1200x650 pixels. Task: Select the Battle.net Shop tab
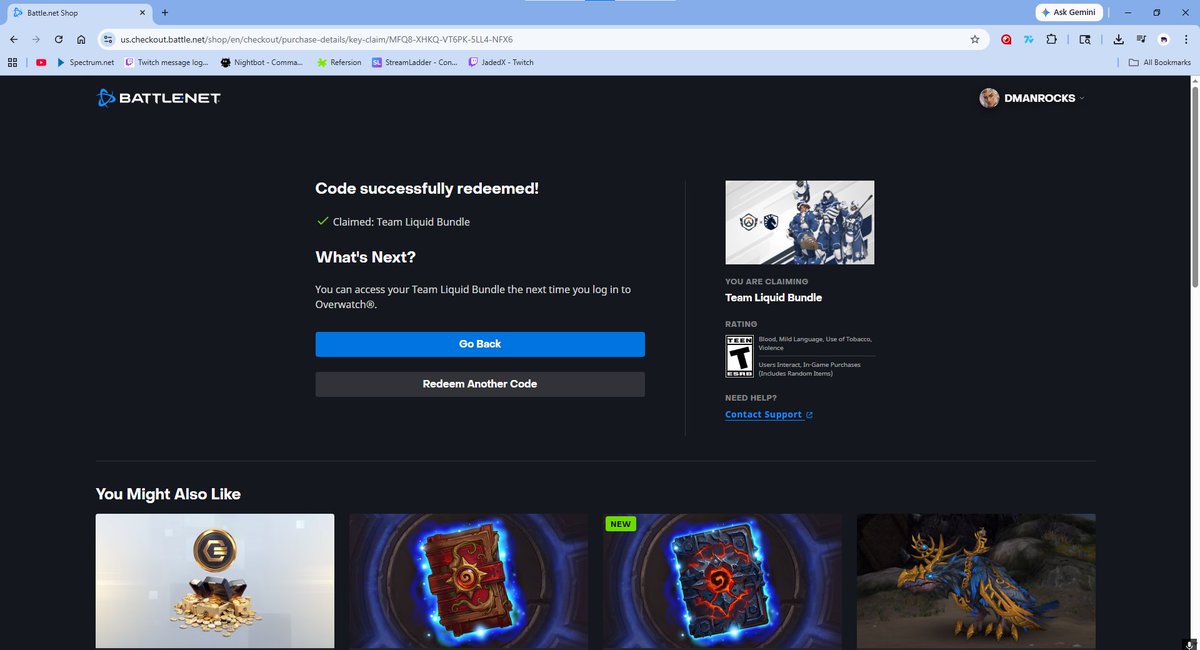pos(80,12)
